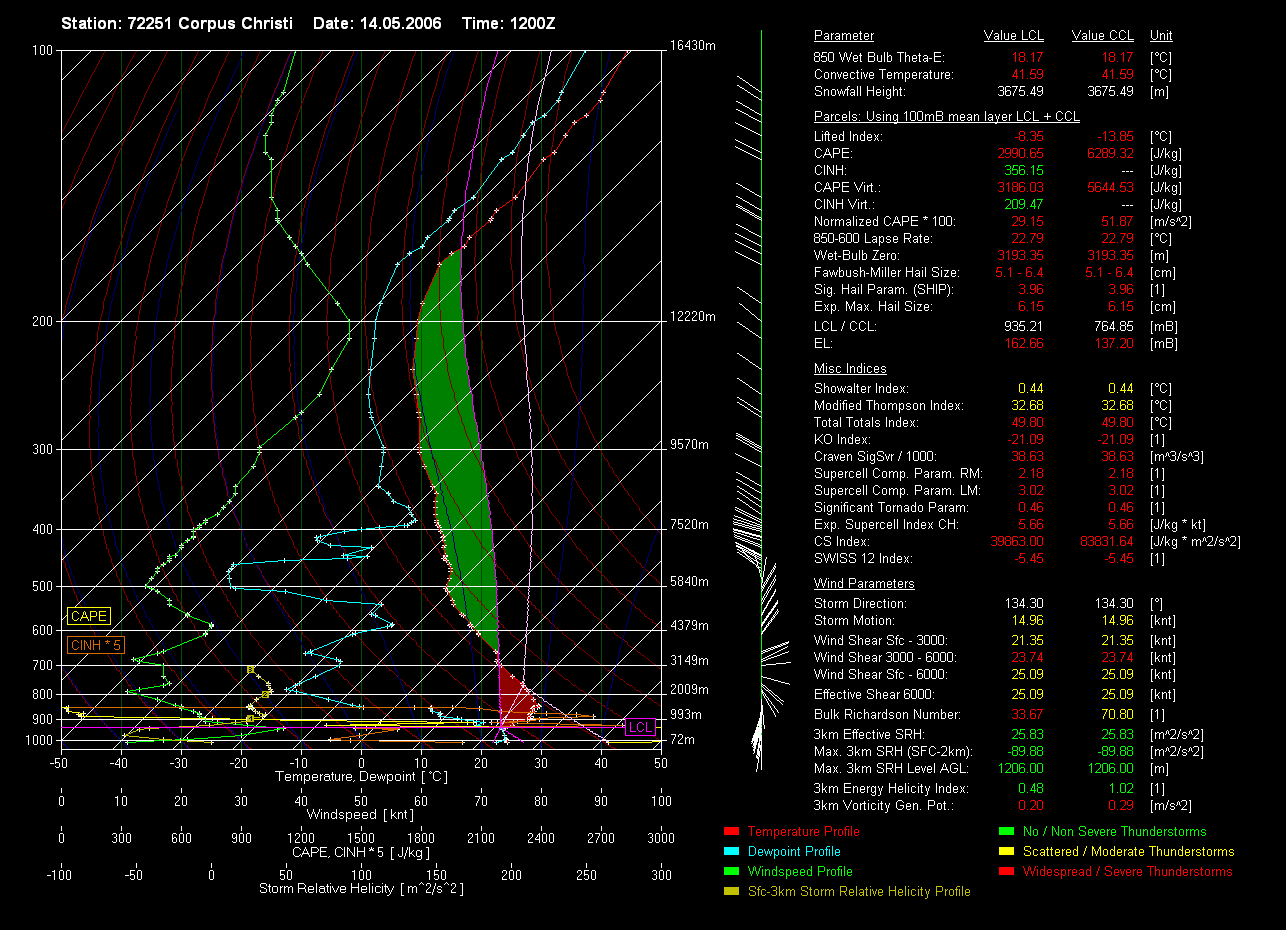This screenshot has height=930, width=1286.
Task: Click the date text '14.05.2006'
Action: [400, 23]
